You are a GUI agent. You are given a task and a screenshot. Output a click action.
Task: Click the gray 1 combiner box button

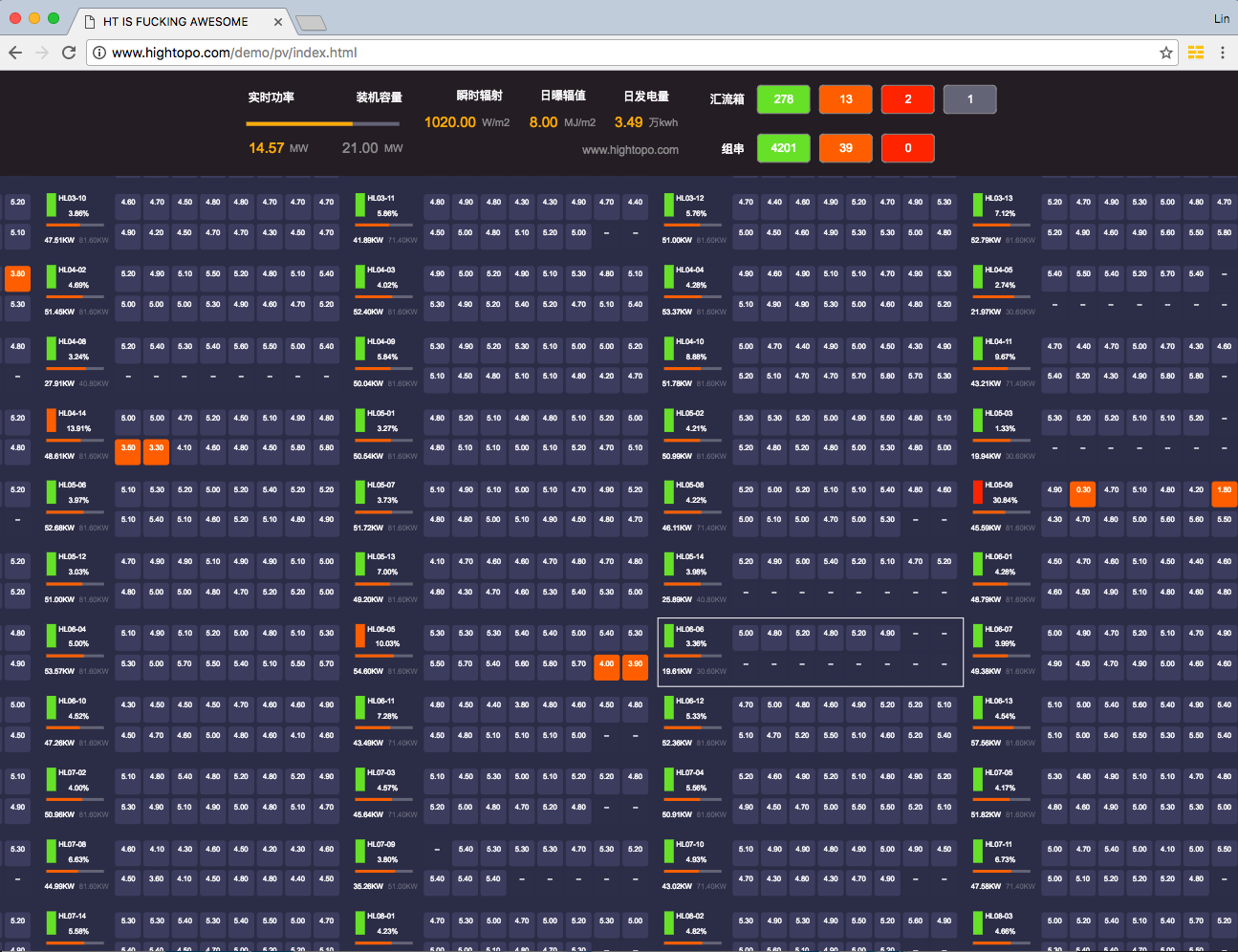point(969,99)
